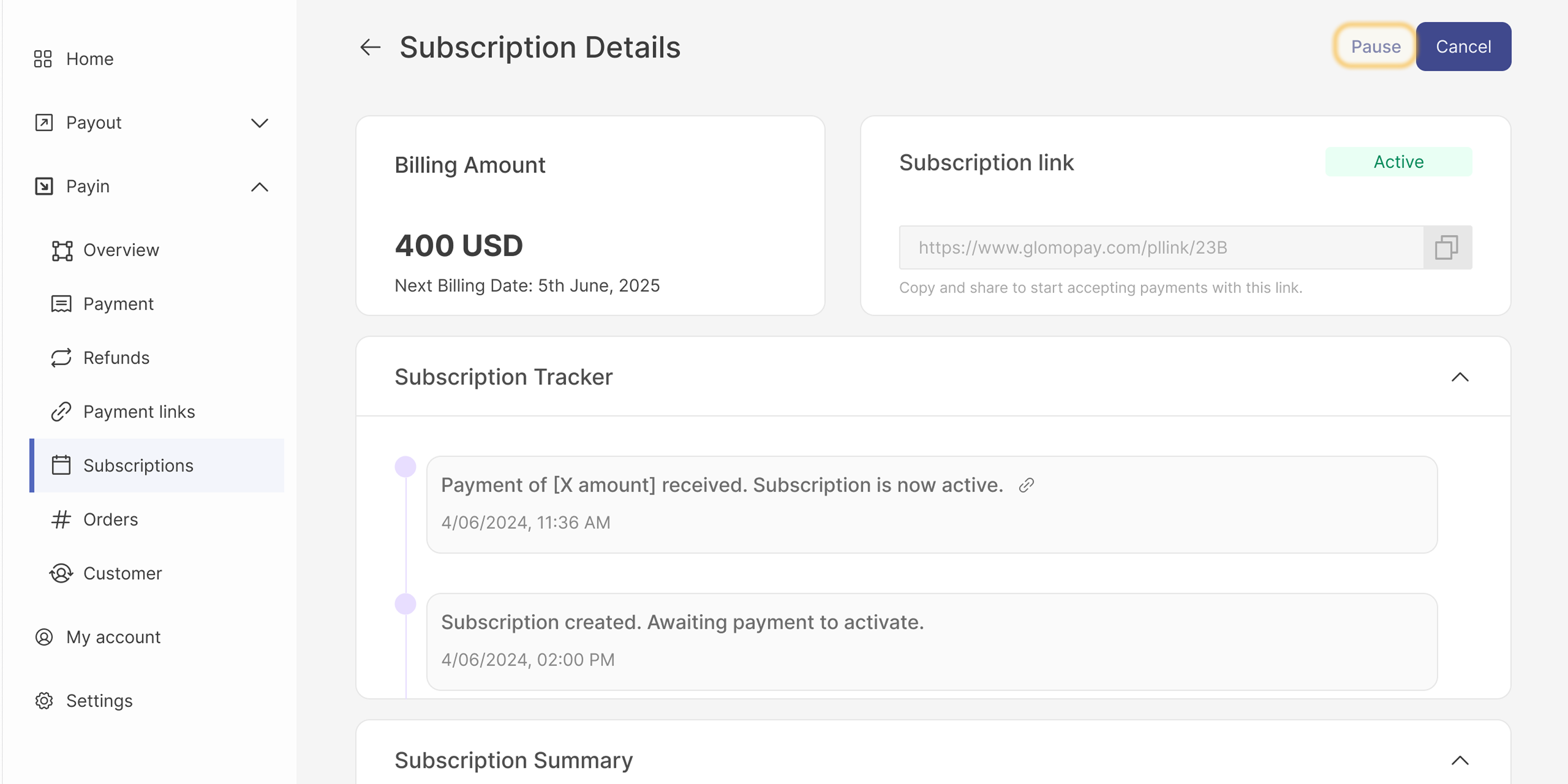The image size is (1568, 784).
Task: Click the Customer support icon in sidebar
Action: (x=61, y=573)
